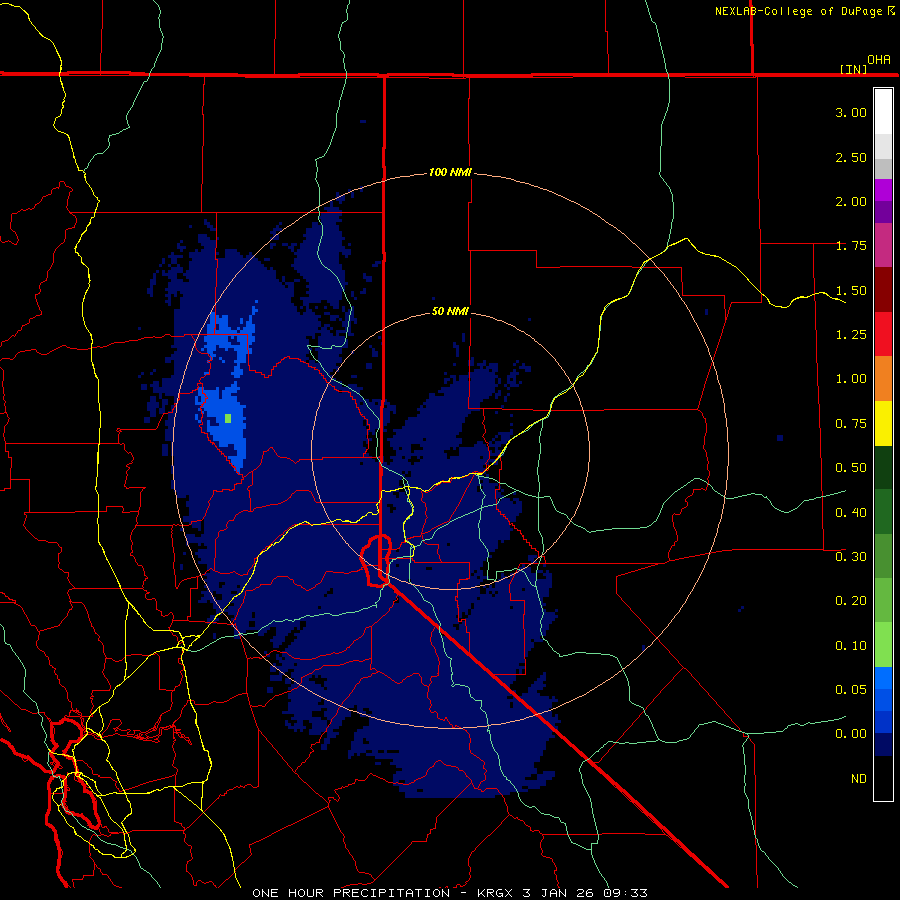Select the 1.50 legend value
This screenshot has width=900, height=900.
pos(851,290)
